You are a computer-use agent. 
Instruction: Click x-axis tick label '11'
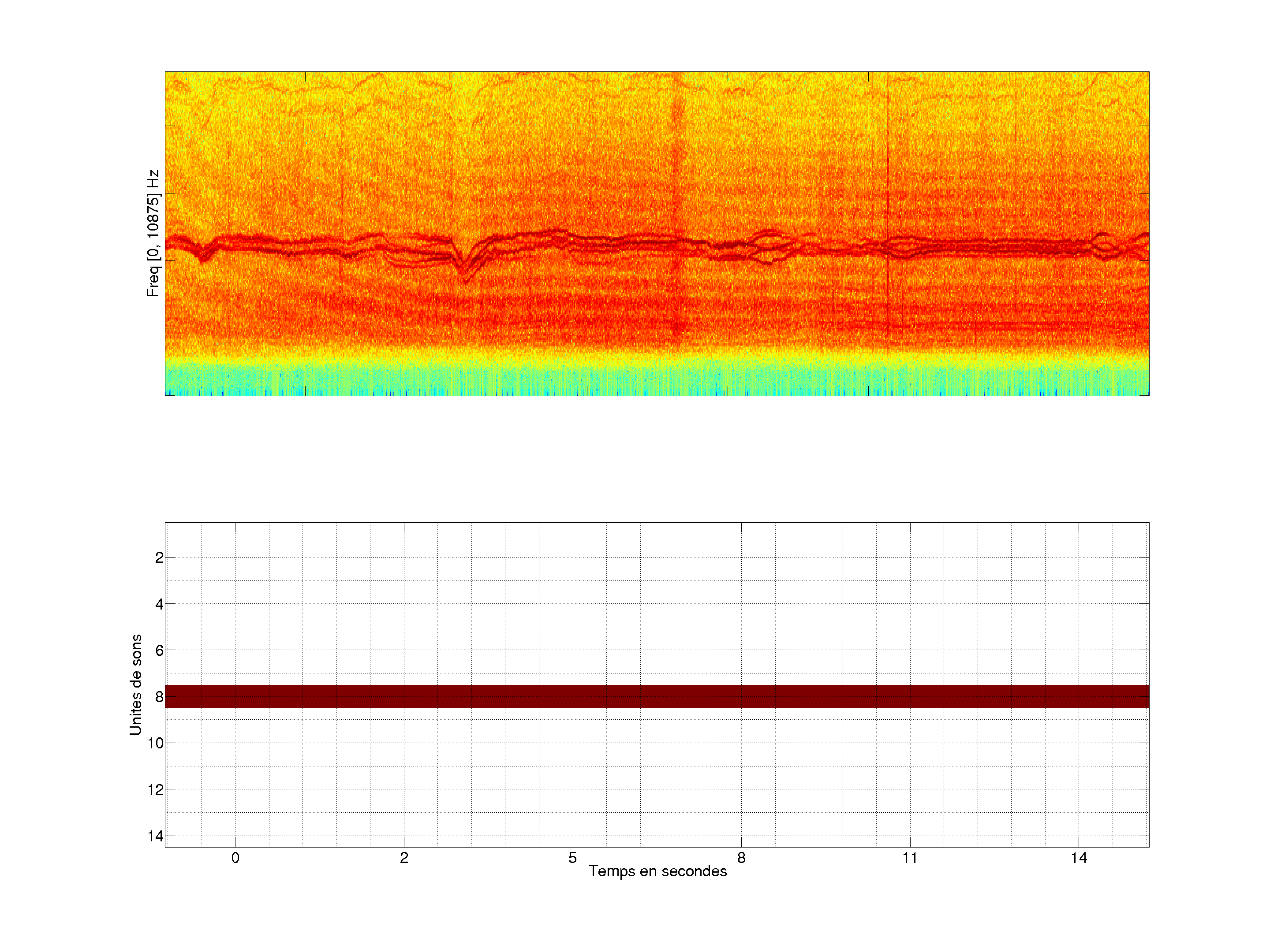pos(909,858)
